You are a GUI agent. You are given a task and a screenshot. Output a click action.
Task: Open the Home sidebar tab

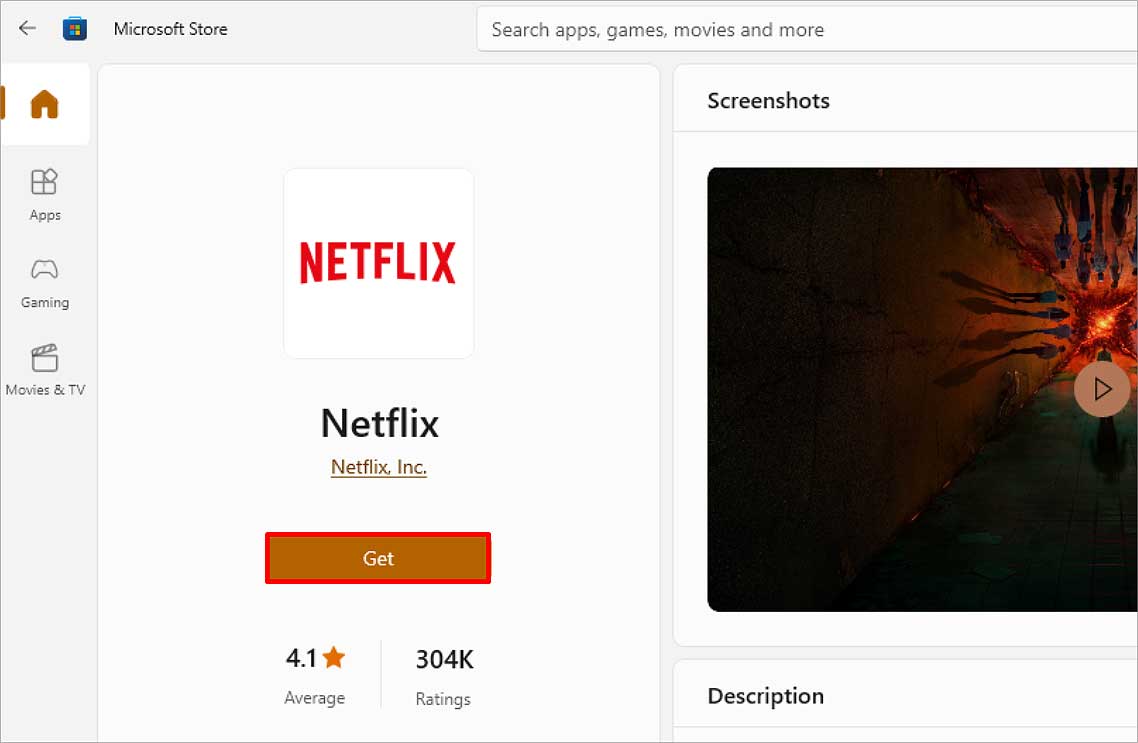click(x=44, y=104)
